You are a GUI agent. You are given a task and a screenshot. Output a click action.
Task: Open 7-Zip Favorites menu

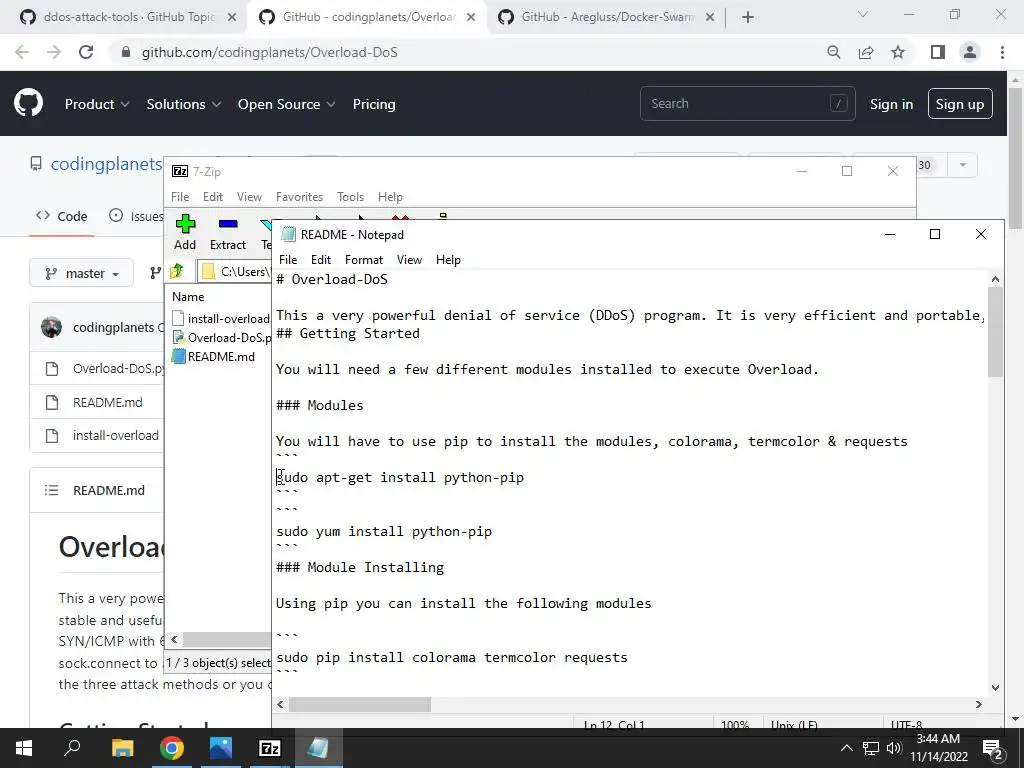click(x=299, y=197)
